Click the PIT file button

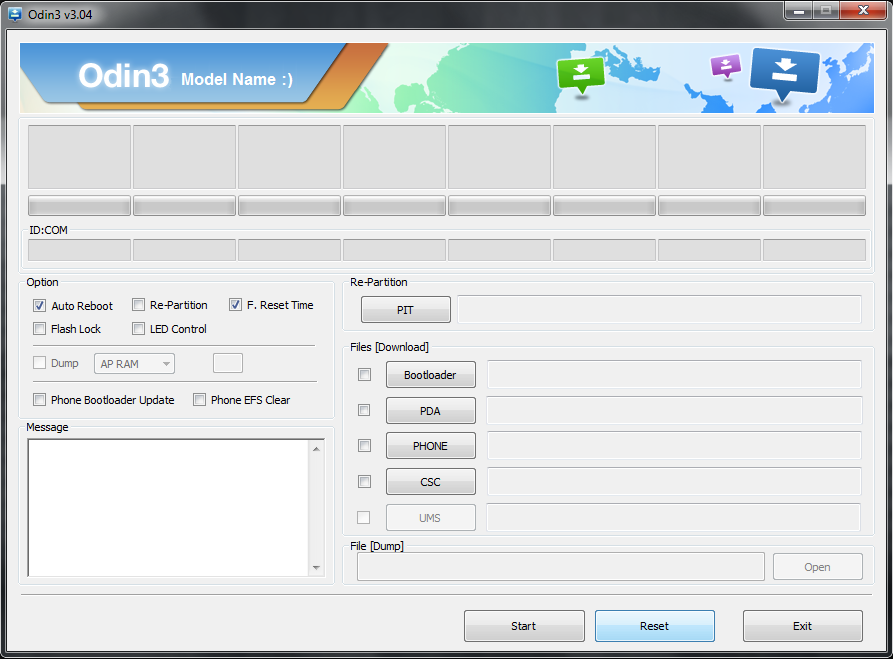pos(405,309)
